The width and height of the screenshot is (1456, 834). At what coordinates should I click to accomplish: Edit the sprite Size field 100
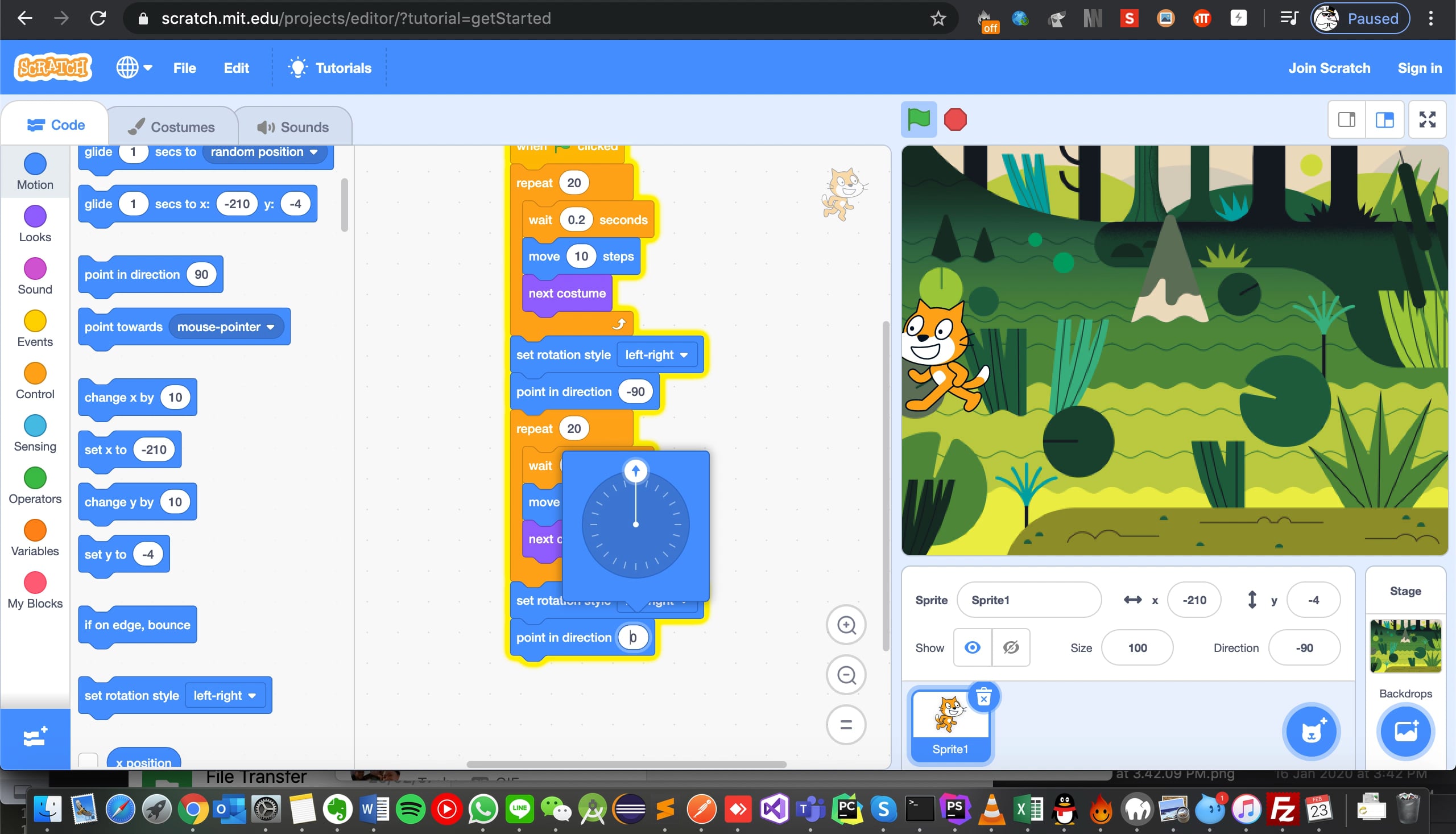(1137, 647)
